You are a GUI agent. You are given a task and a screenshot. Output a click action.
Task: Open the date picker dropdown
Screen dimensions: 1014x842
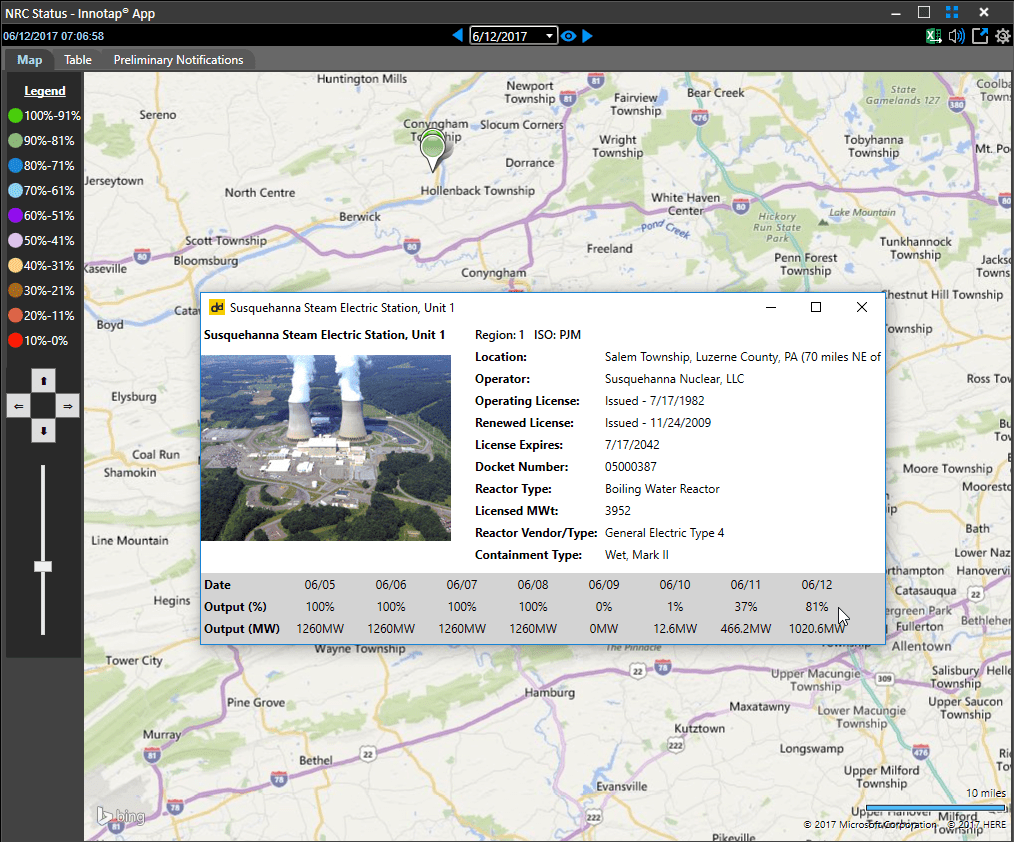(x=548, y=36)
